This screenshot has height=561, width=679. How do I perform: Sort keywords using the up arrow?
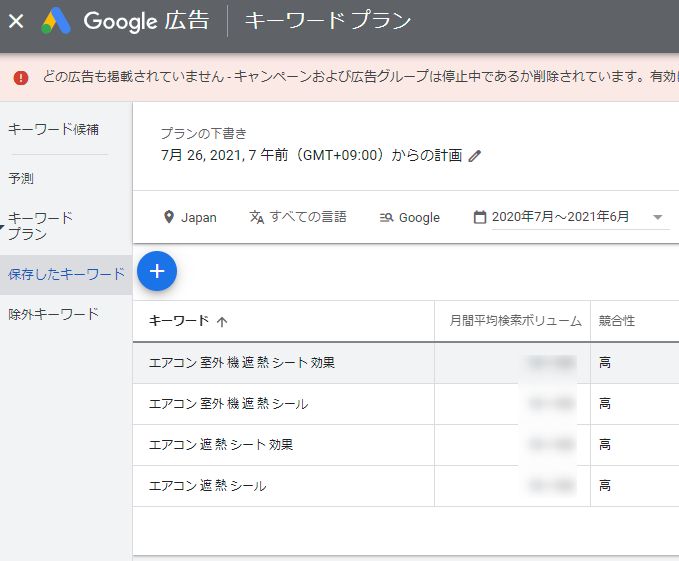coord(222,322)
